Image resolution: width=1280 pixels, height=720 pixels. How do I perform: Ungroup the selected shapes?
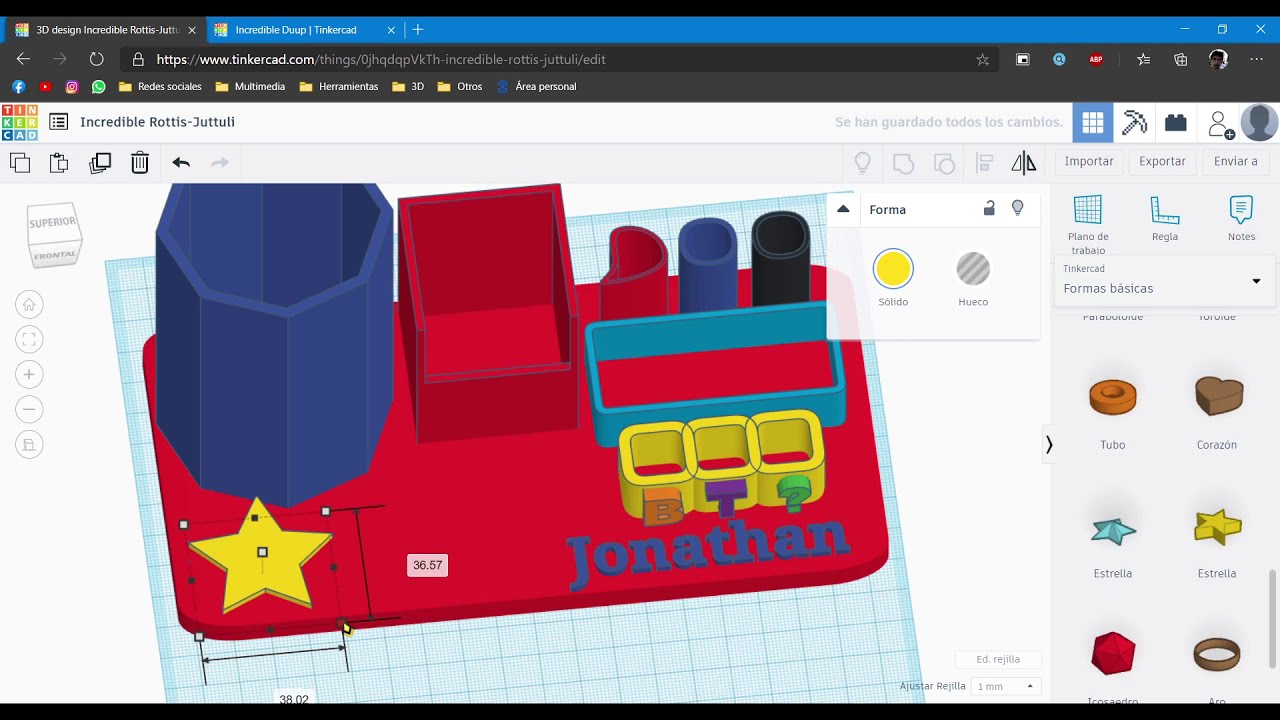coord(944,163)
